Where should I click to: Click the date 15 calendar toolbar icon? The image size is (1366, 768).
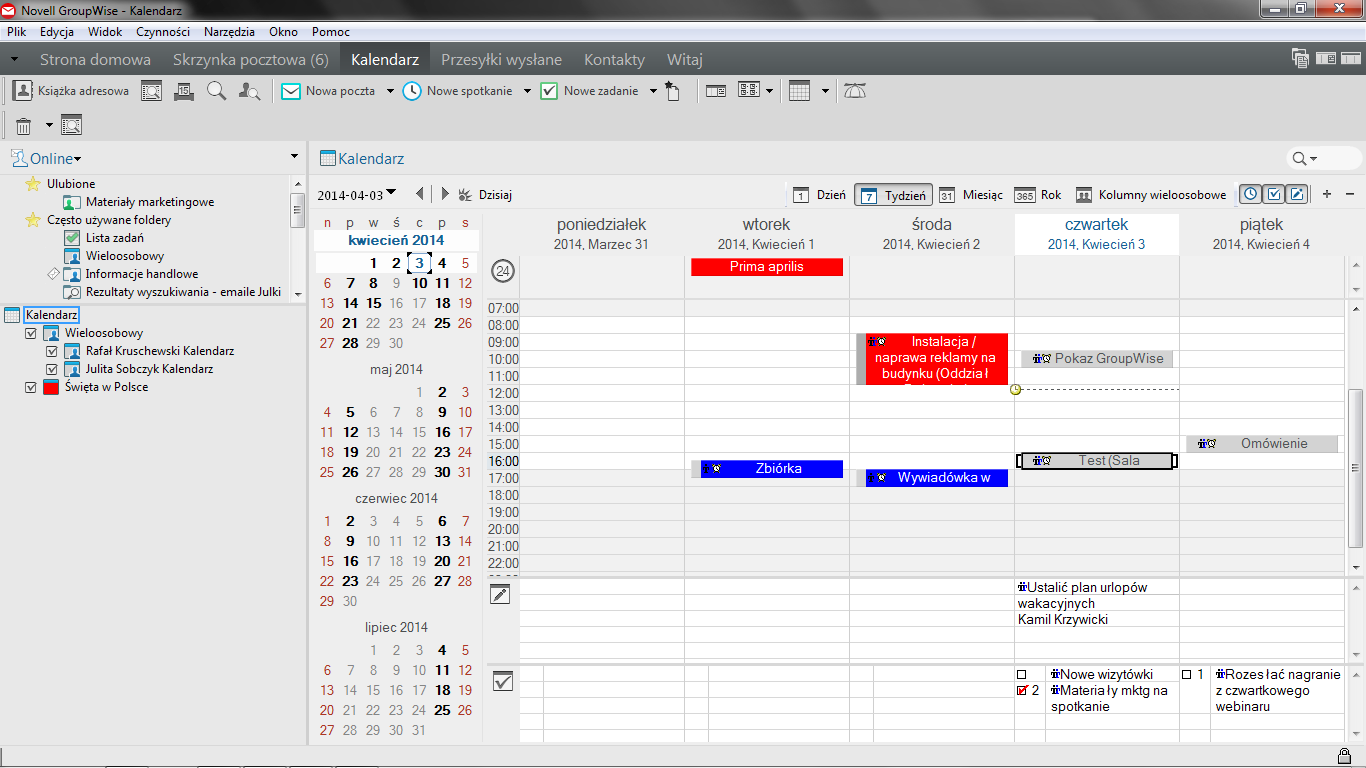pos(183,91)
